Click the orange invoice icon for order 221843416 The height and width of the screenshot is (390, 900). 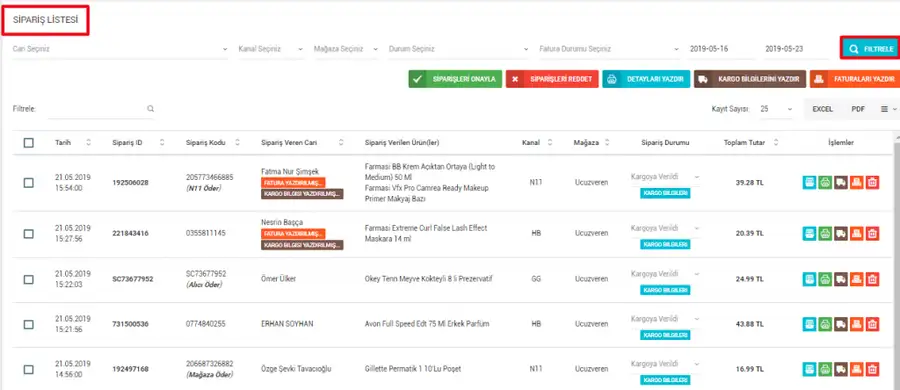856,233
